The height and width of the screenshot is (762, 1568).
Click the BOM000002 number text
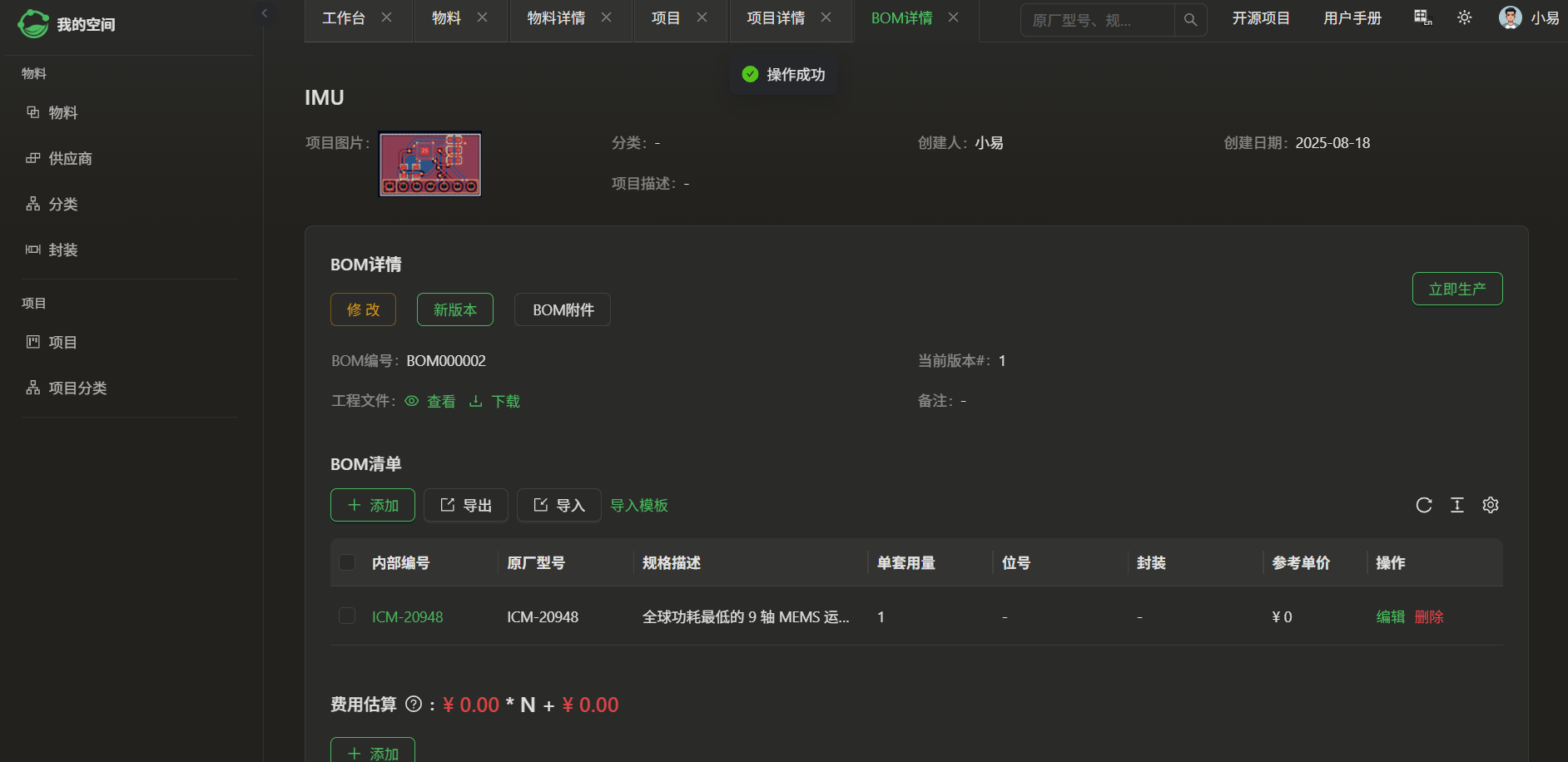coord(446,360)
